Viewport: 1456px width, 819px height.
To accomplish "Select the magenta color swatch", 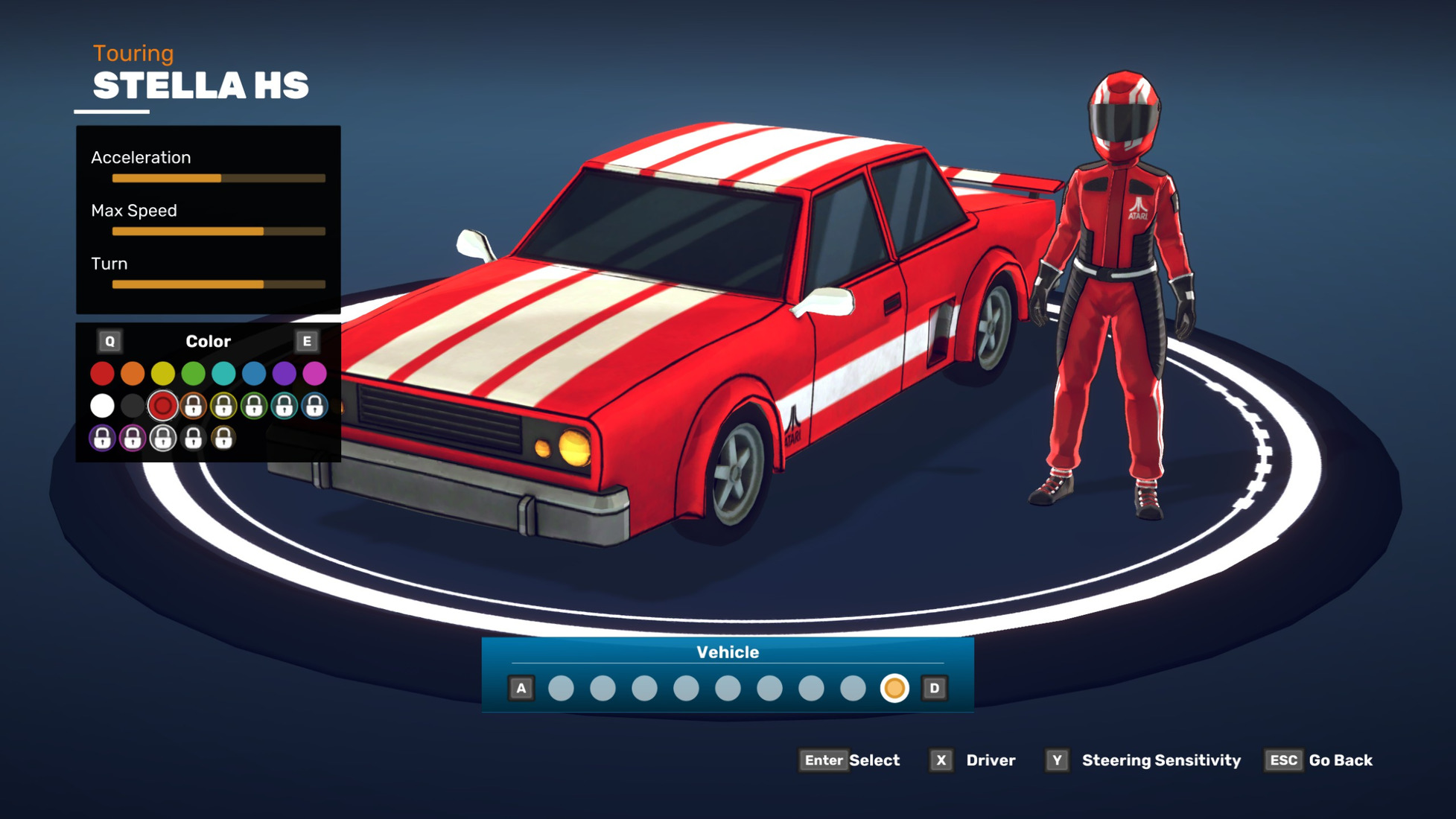I will (314, 373).
